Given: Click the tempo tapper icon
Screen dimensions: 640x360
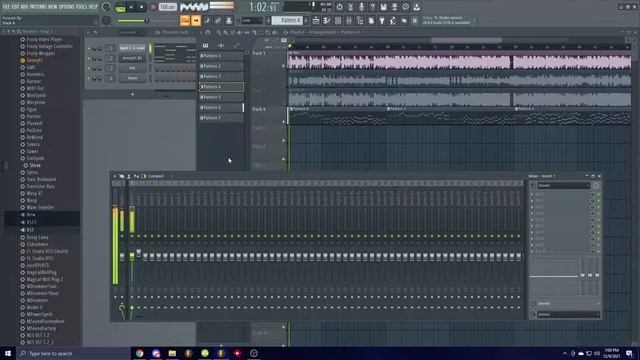Looking at the screenshot, I should click(x=393, y=20).
